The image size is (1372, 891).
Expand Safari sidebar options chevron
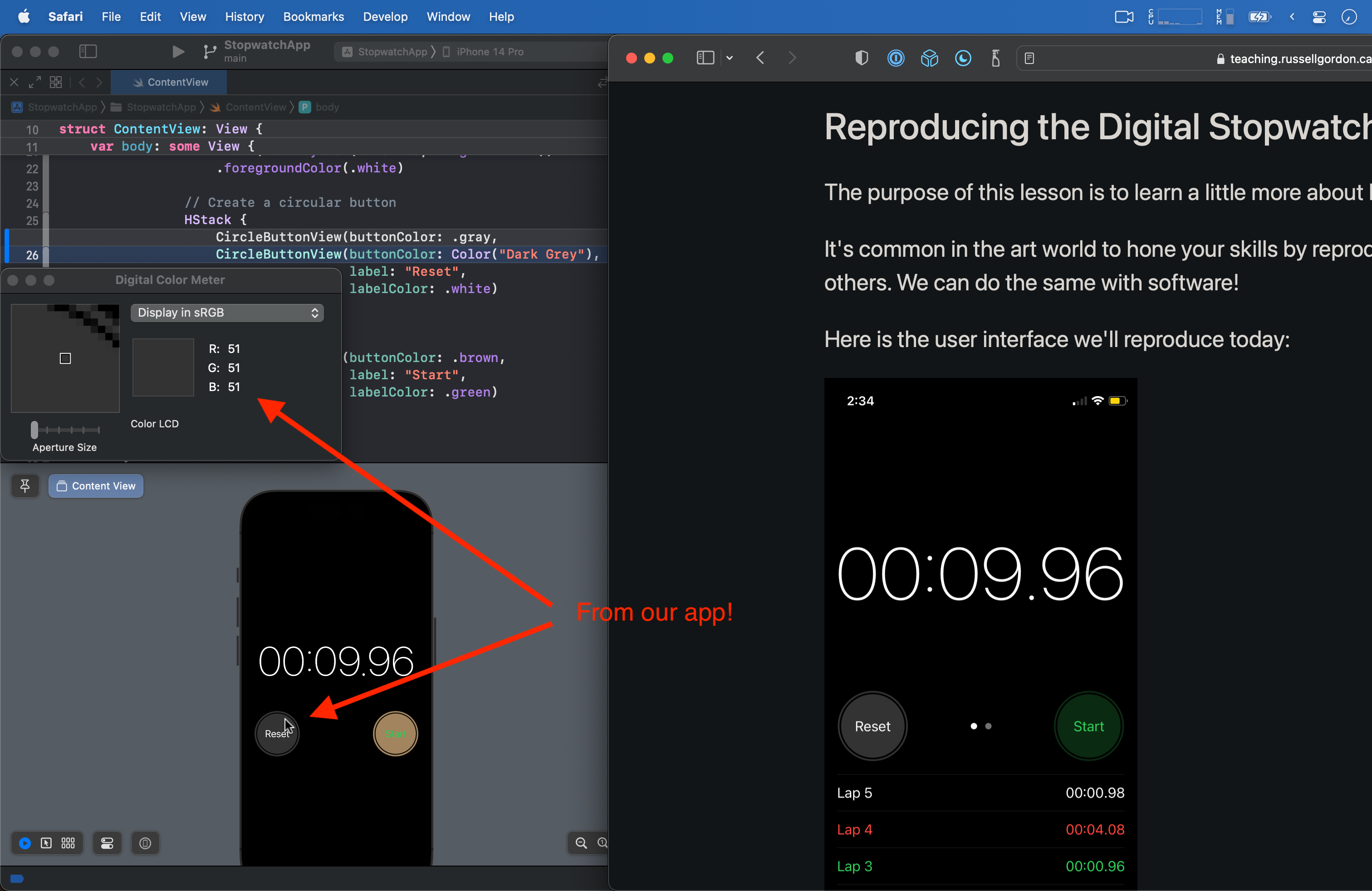729,58
